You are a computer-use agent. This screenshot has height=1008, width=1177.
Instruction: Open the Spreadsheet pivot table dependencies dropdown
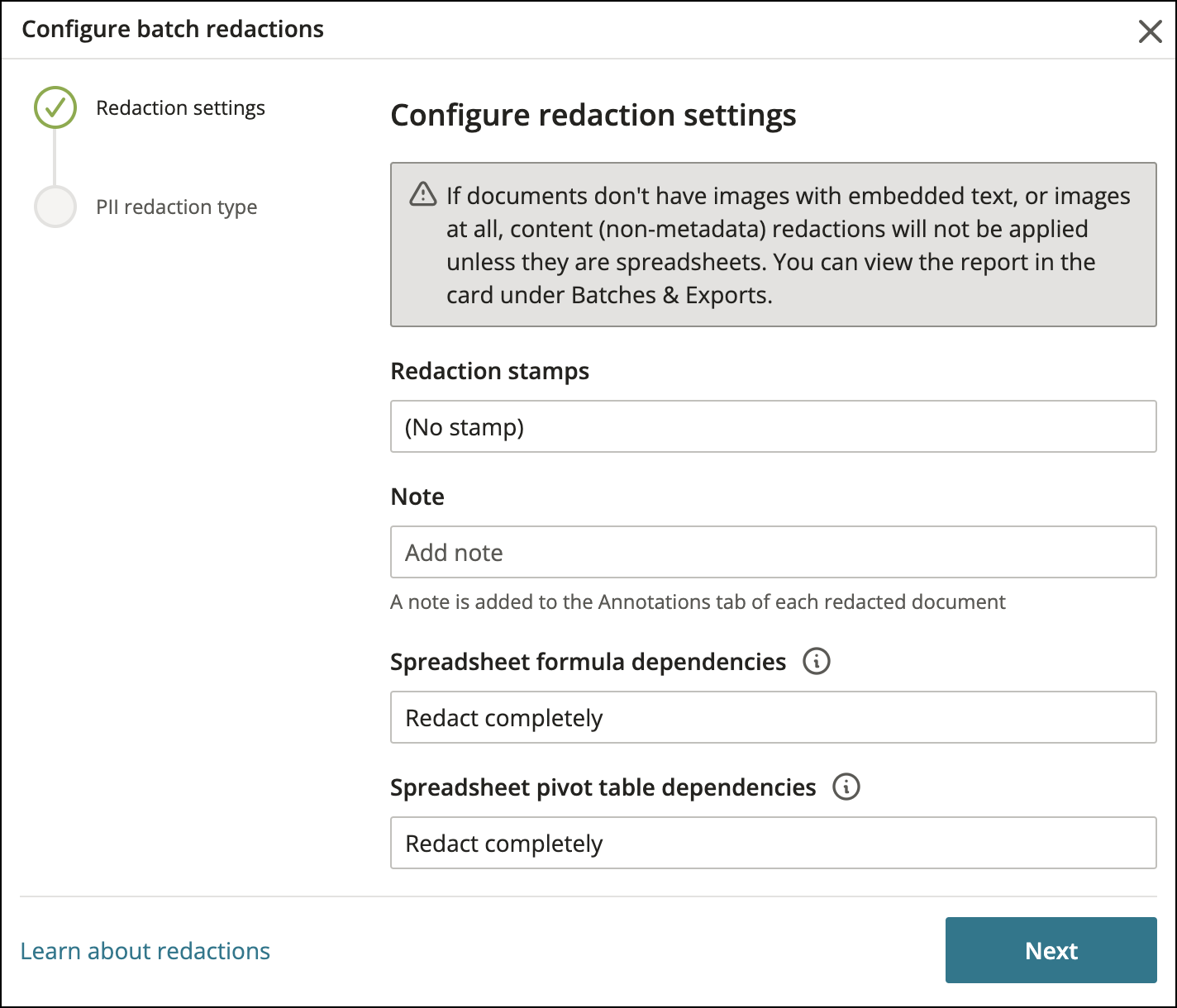(773, 843)
